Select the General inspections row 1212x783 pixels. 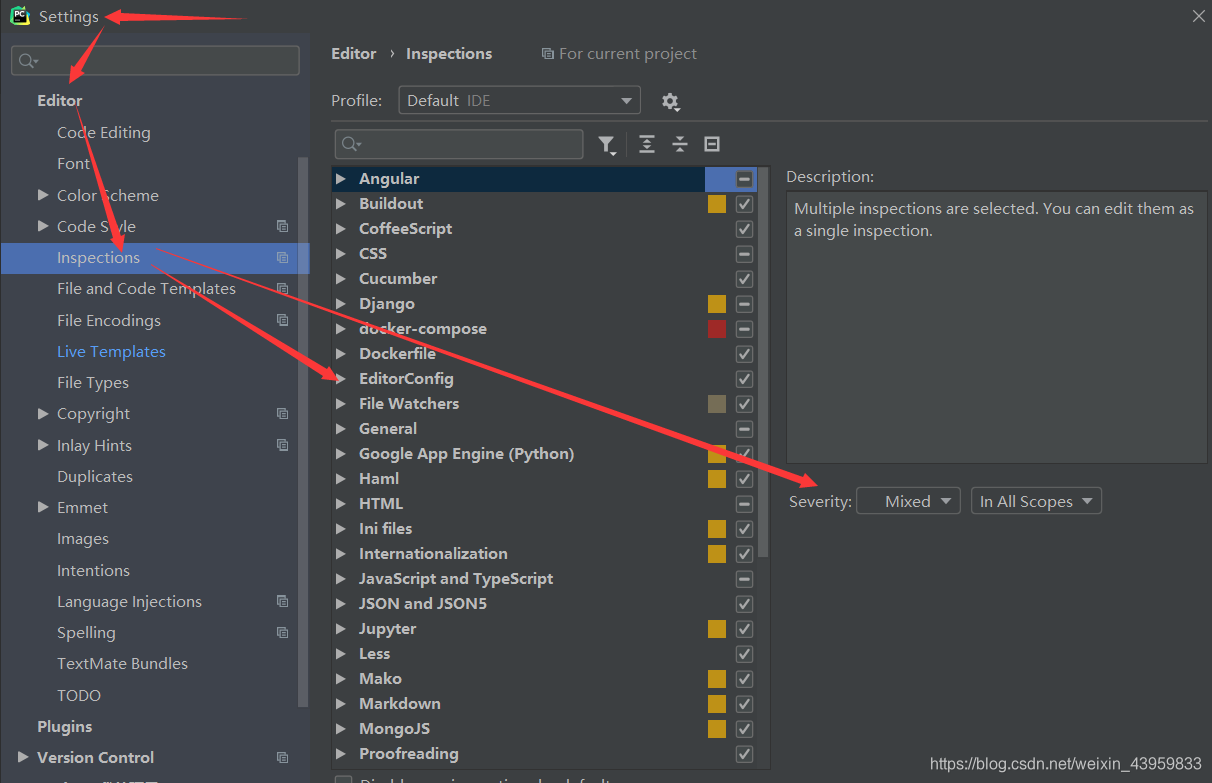(x=544, y=429)
